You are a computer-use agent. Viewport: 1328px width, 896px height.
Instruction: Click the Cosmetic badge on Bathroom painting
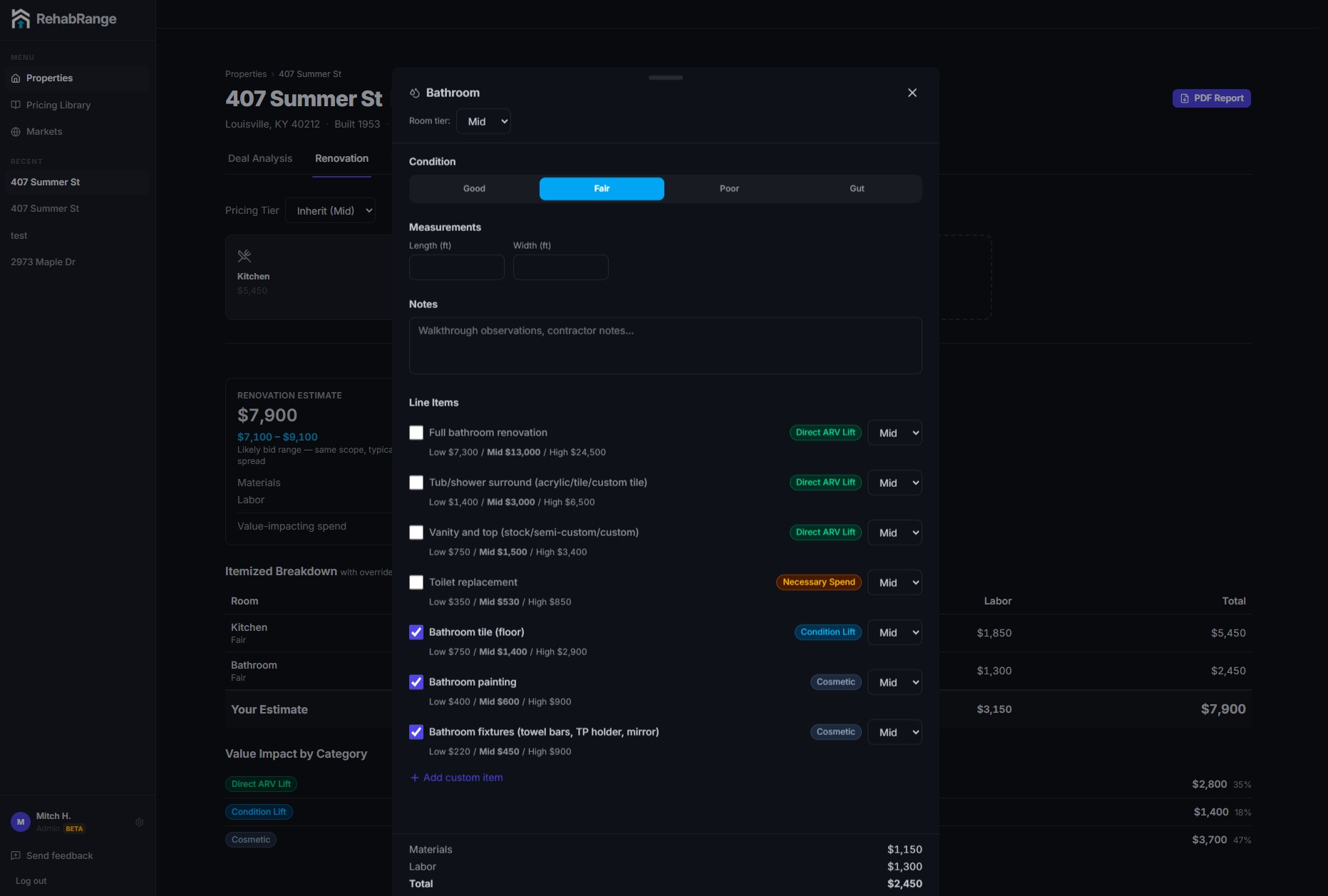click(x=836, y=682)
